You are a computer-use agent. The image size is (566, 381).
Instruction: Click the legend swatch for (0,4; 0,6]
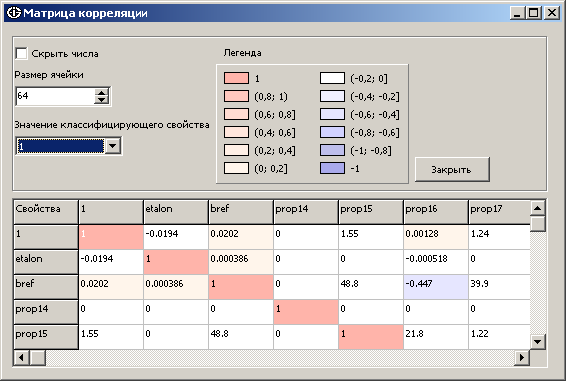[236, 132]
